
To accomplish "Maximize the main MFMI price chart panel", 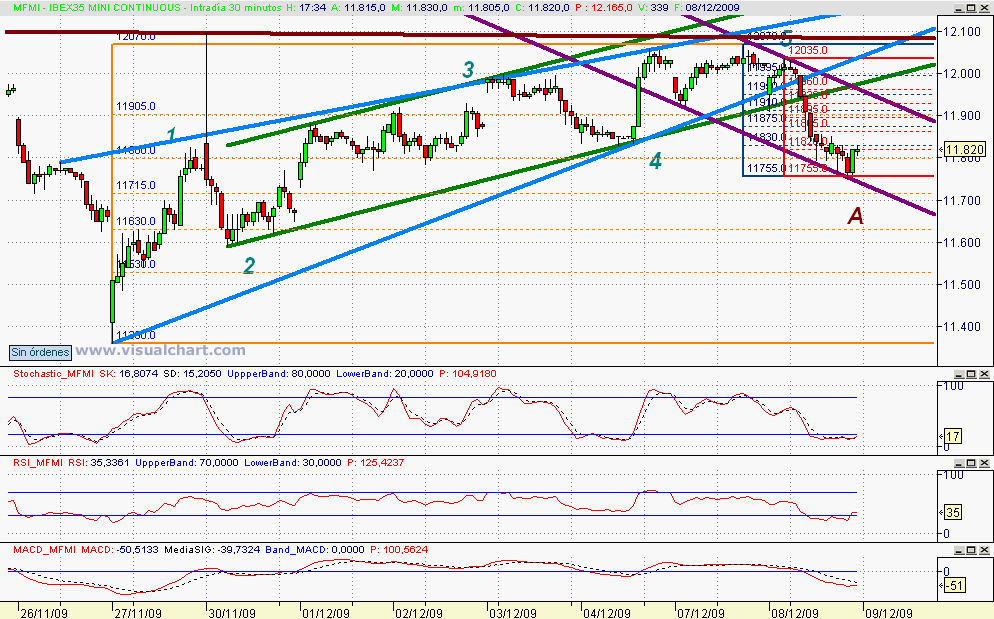I will pyautogui.click(x=971, y=7).
